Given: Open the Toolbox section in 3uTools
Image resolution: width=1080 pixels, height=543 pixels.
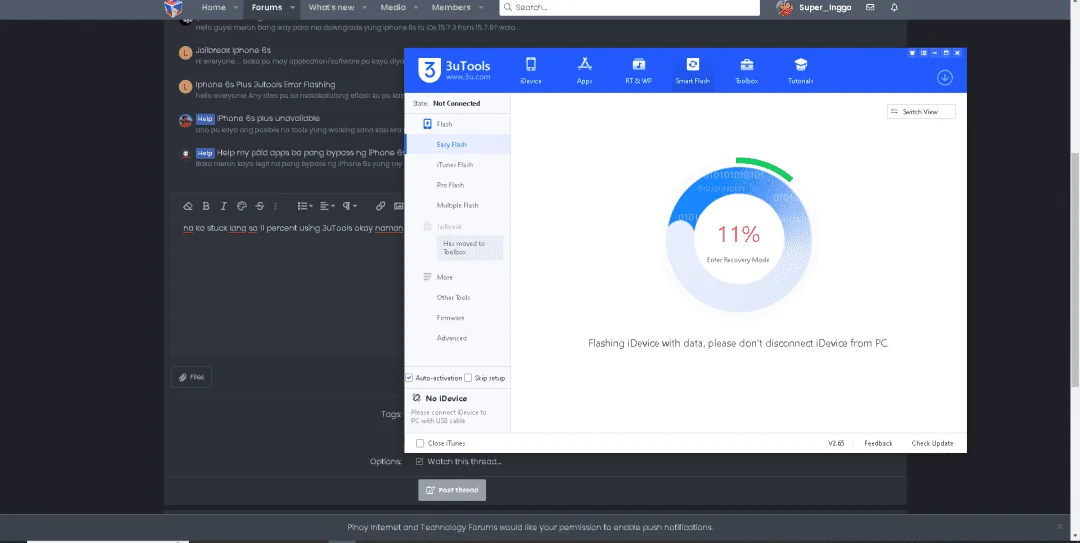Looking at the screenshot, I should coord(746,70).
